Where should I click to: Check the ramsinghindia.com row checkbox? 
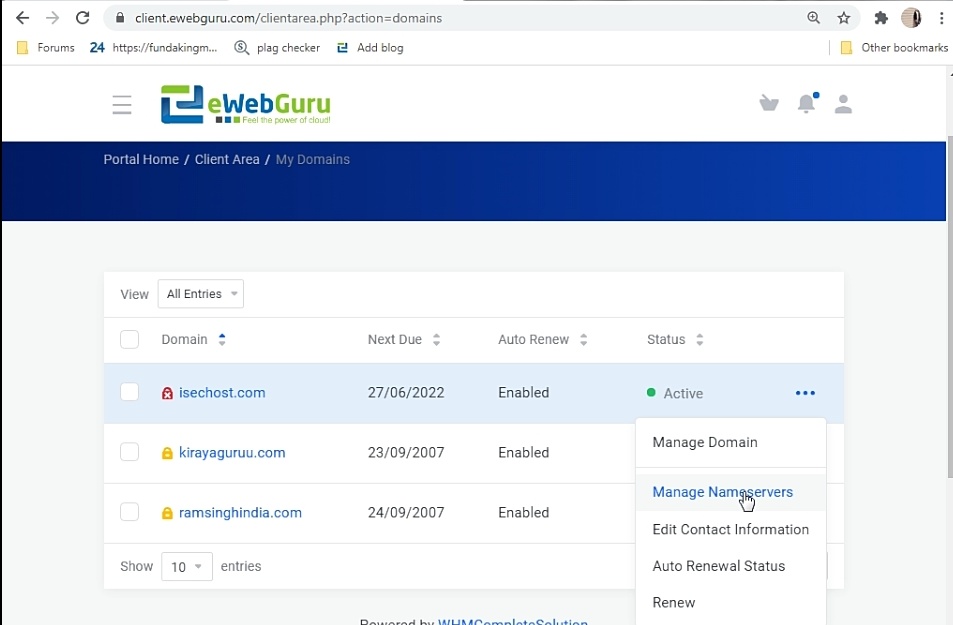[x=129, y=512]
